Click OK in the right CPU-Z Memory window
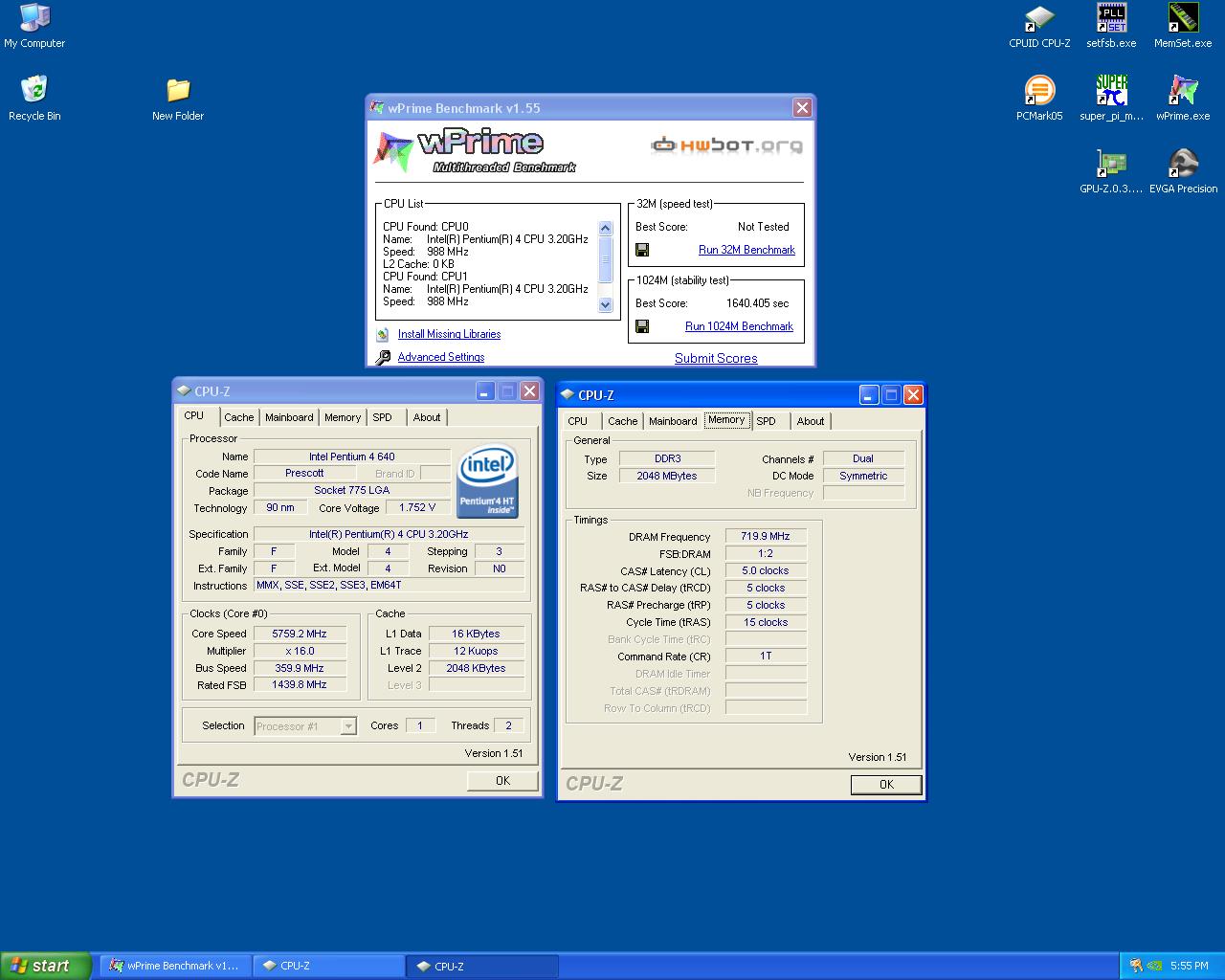Viewport: 1225px width, 980px height. (886, 785)
